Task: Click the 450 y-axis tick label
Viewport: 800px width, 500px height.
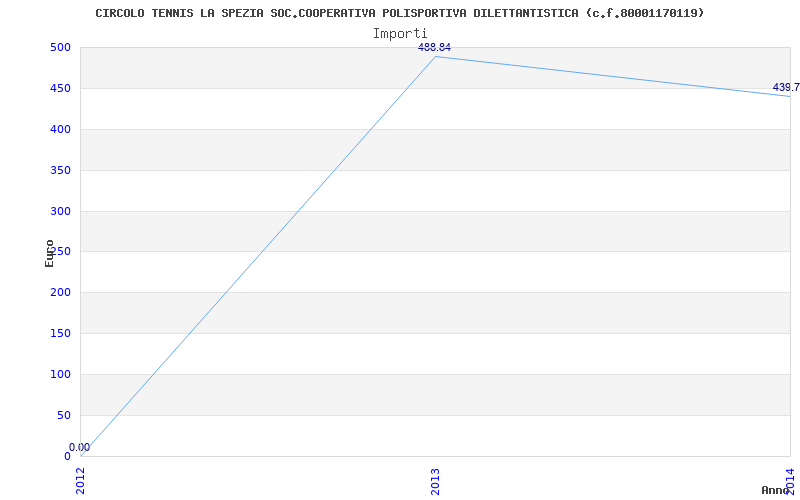Action: coord(60,88)
